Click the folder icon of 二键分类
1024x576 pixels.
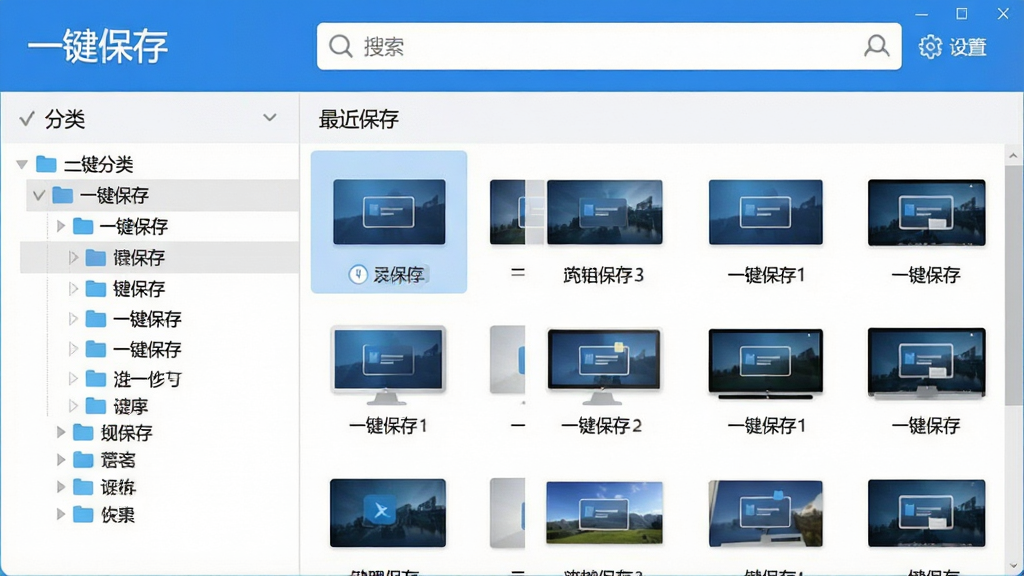pyautogui.click(x=46, y=163)
